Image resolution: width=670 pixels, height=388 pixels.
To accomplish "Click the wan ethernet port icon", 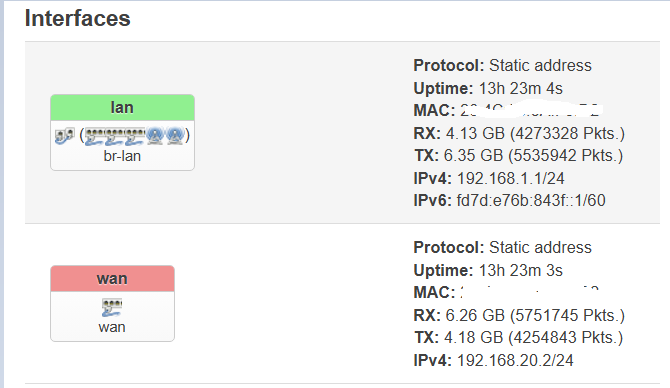I will (x=112, y=307).
